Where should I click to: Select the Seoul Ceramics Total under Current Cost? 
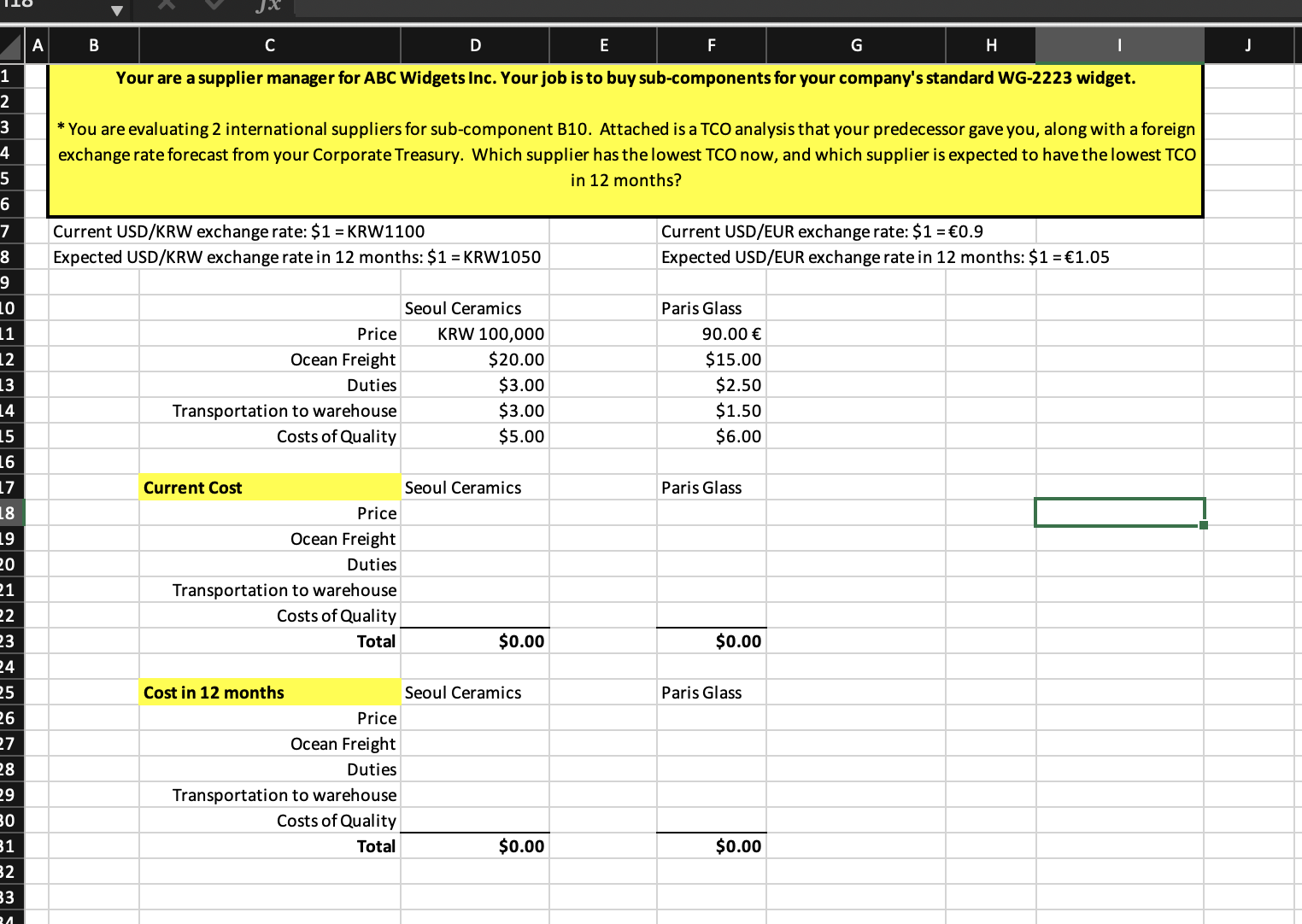coord(475,641)
